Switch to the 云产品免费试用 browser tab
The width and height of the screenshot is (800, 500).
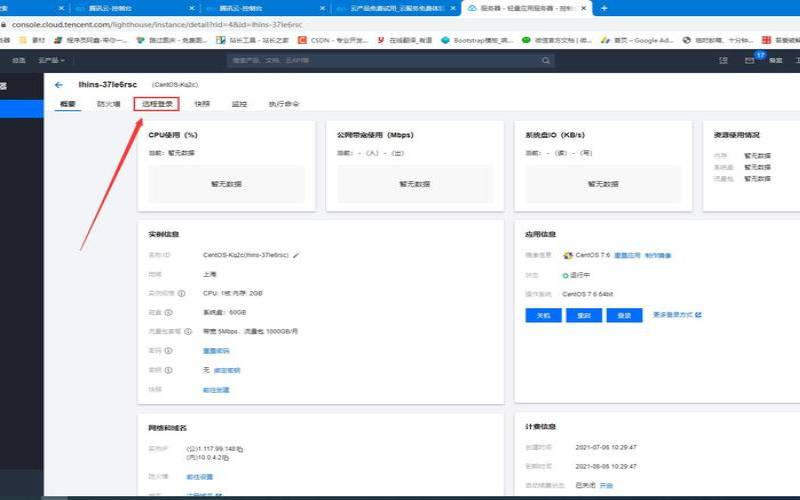pos(396,8)
